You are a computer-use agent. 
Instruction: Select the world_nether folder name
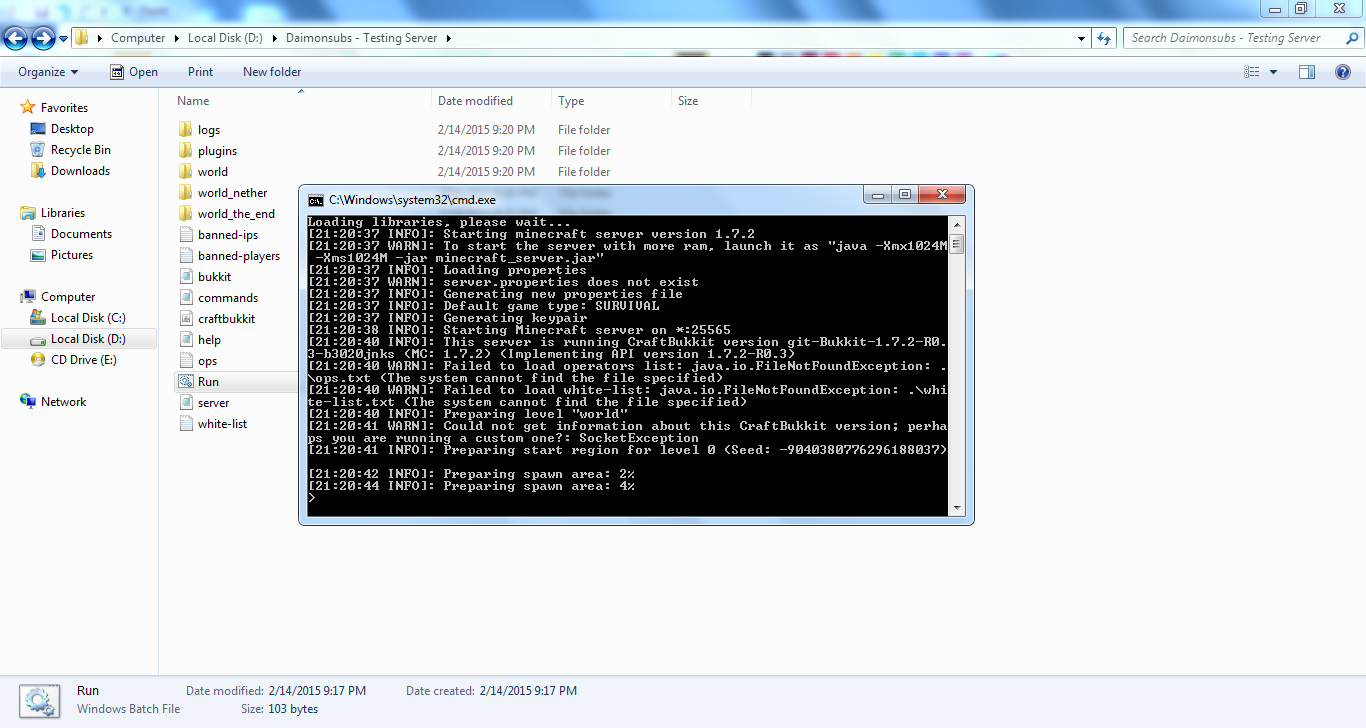[x=232, y=193]
